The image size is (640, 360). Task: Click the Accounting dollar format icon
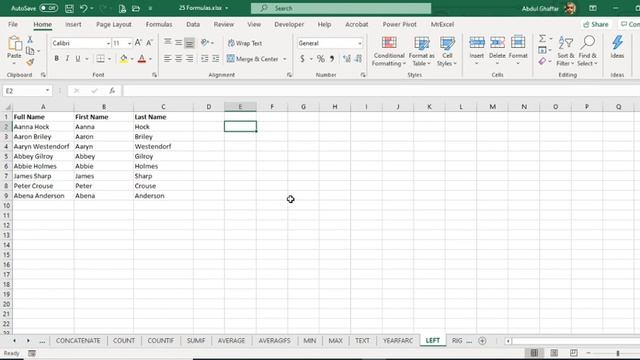point(302,59)
